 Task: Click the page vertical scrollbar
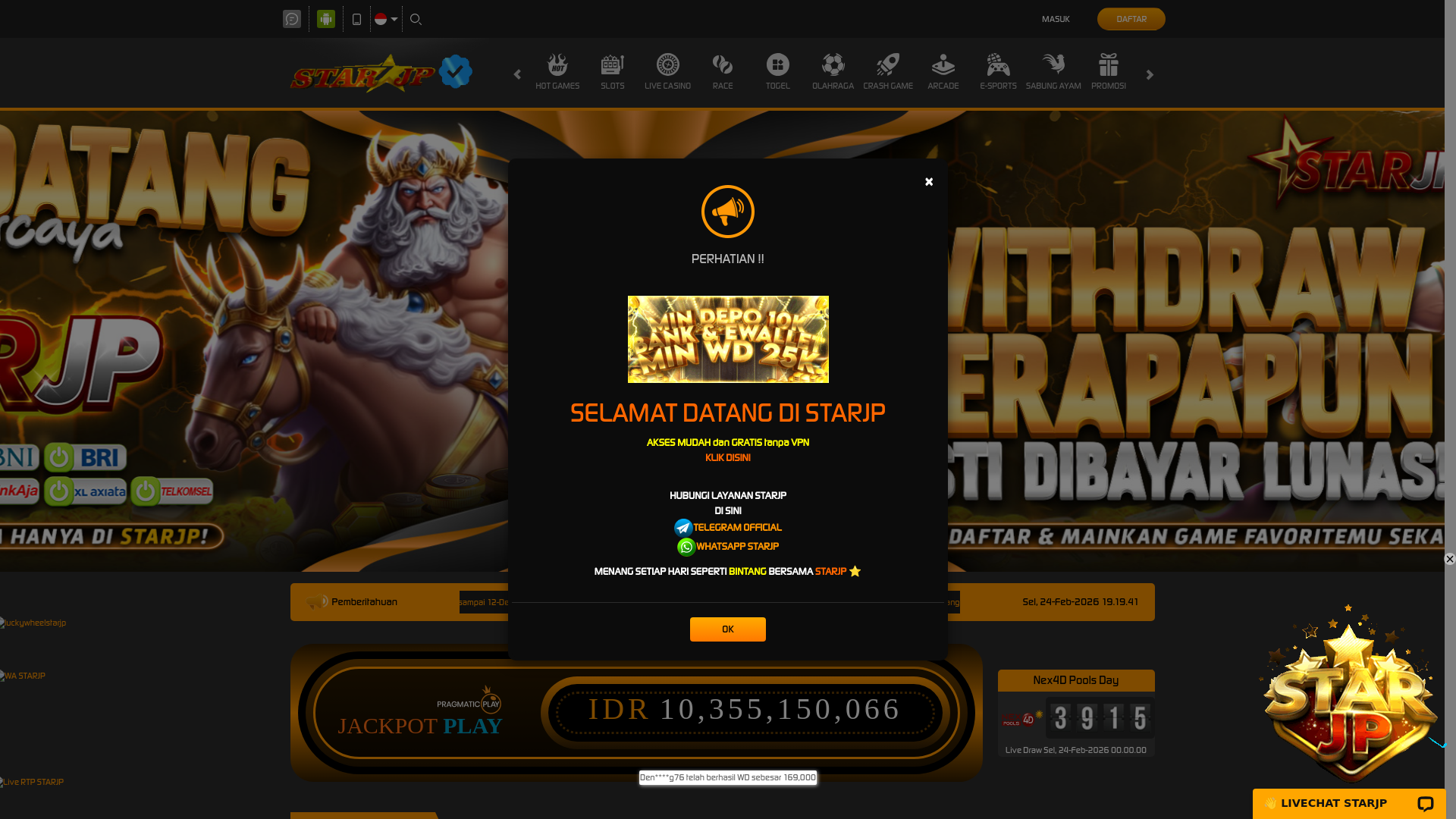(x=1450, y=409)
